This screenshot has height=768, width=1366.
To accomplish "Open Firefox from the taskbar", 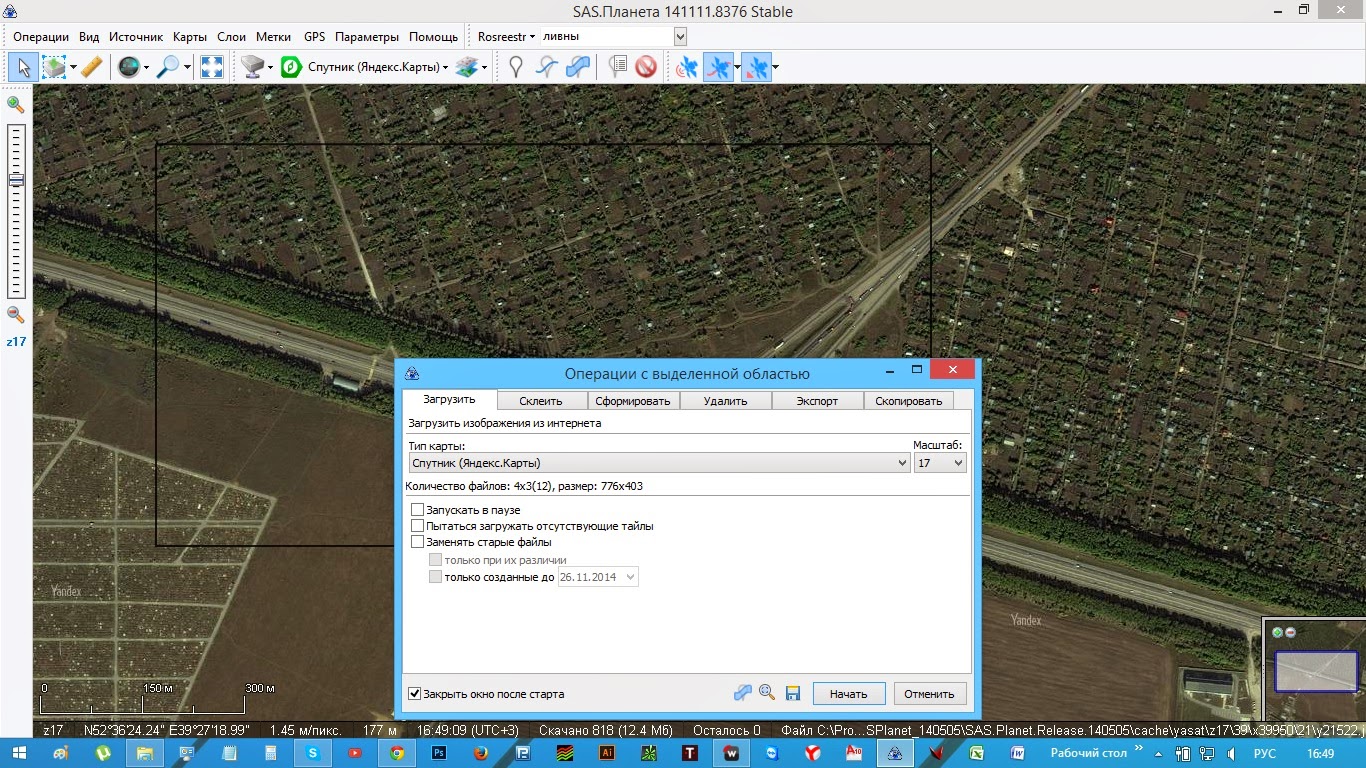I will [481, 752].
